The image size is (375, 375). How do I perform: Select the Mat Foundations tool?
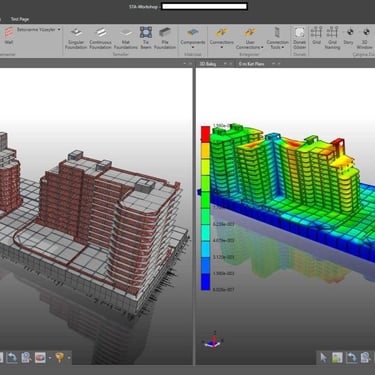tap(126, 38)
